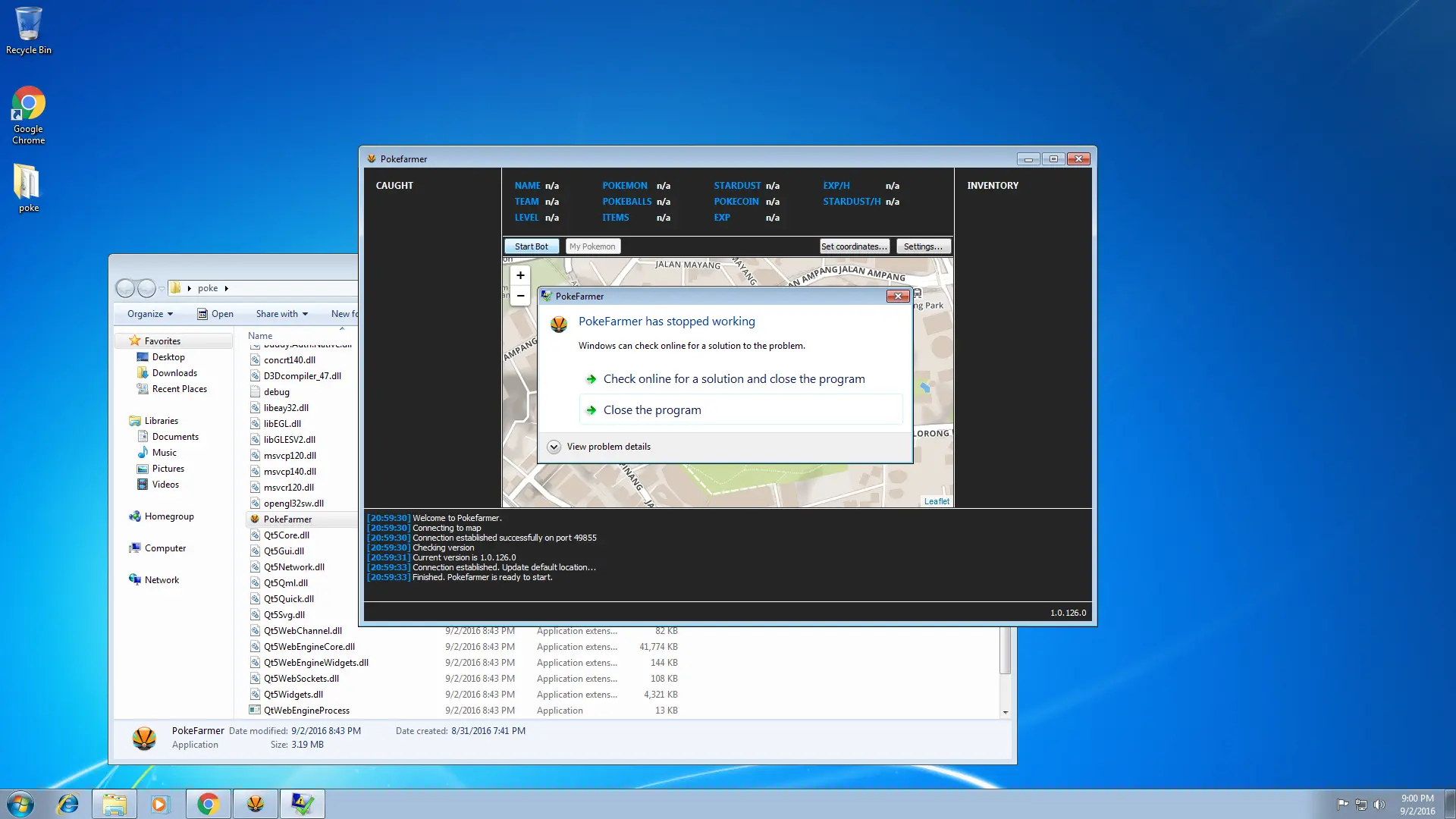Click the volume speaker tray icon
Screen dimensions: 1456x819
[1379, 805]
